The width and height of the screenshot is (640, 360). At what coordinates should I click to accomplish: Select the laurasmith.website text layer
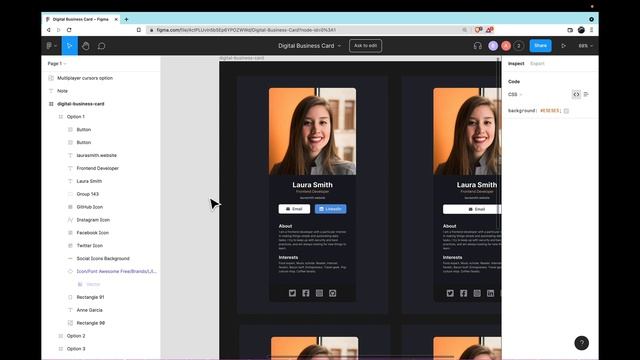click(x=97, y=156)
